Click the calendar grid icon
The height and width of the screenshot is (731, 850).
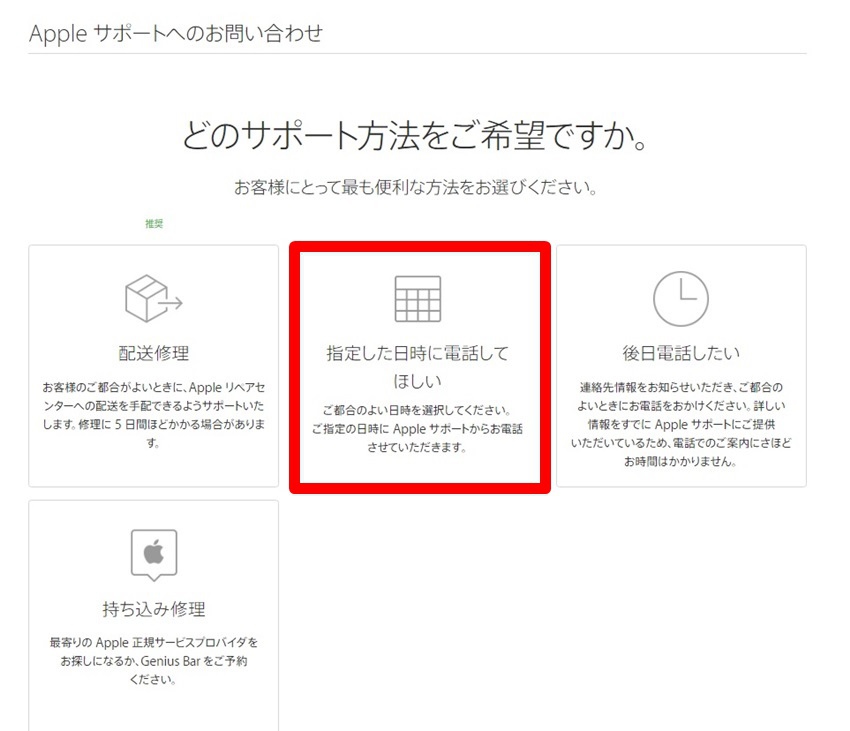pyautogui.click(x=417, y=299)
